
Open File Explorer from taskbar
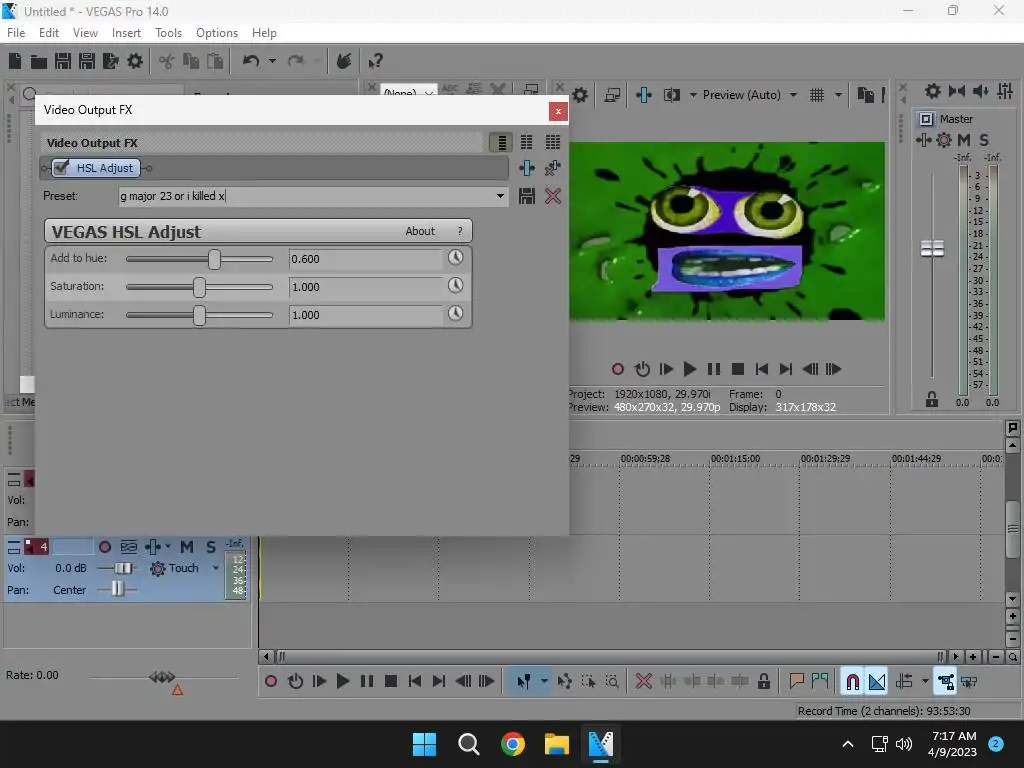click(x=557, y=744)
